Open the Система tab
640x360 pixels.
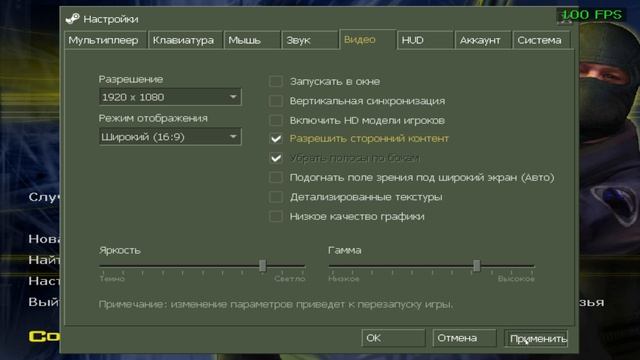[x=541, y=40]
